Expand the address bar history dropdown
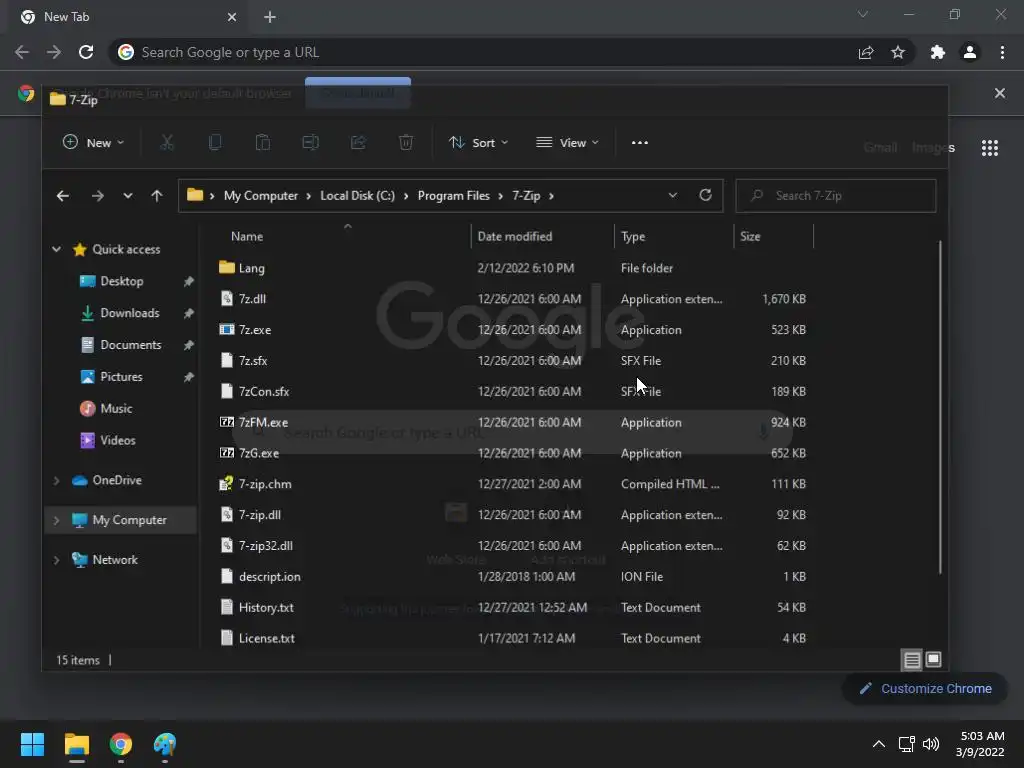The image size is (1024, 768). click(x=673, y=195)
